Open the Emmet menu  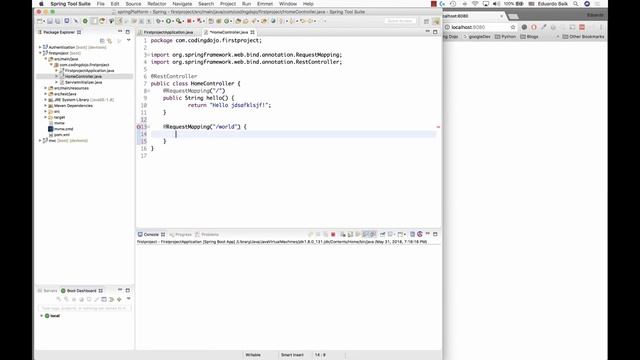pos(264,4)
